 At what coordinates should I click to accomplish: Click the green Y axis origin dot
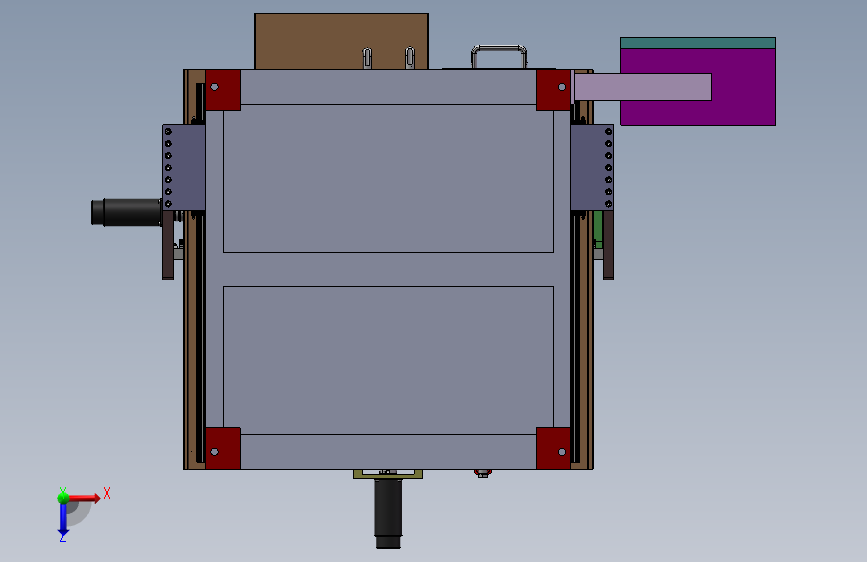click(x=63, y=498)
